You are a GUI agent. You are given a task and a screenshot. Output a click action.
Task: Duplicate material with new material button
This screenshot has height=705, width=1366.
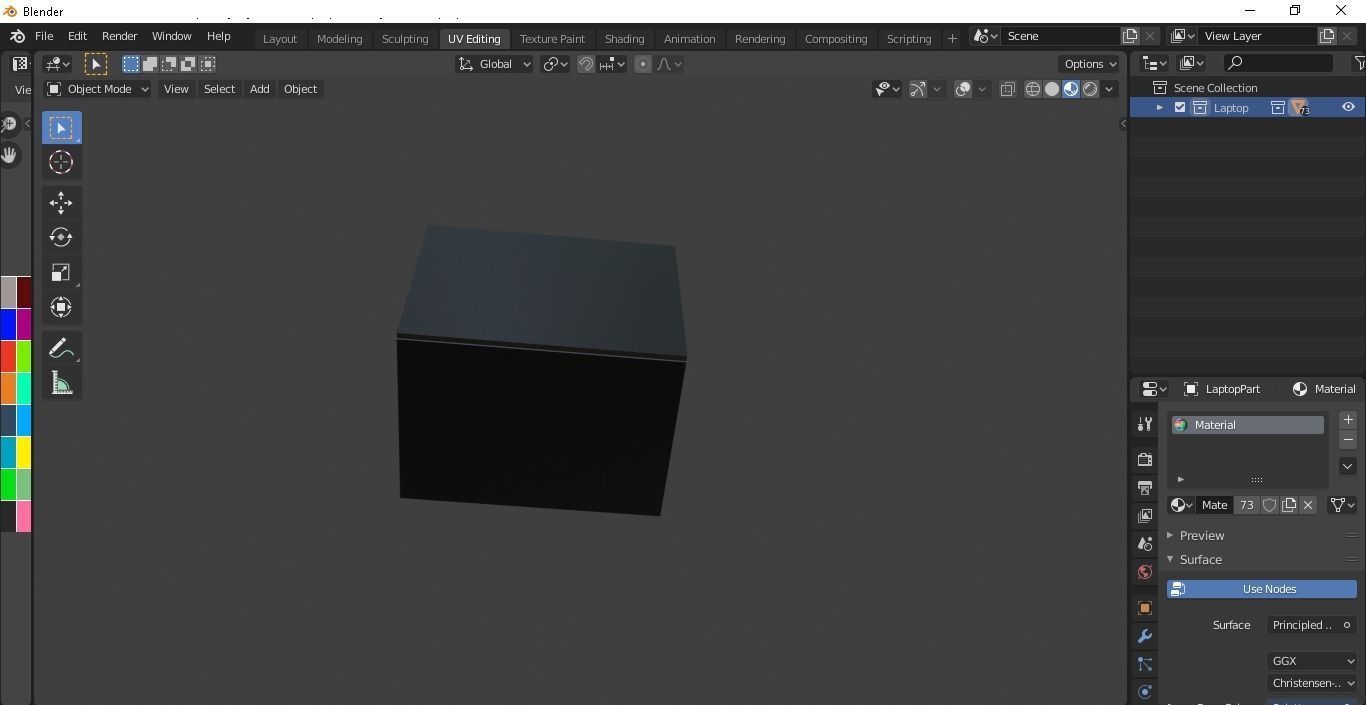pos(1289,505)
